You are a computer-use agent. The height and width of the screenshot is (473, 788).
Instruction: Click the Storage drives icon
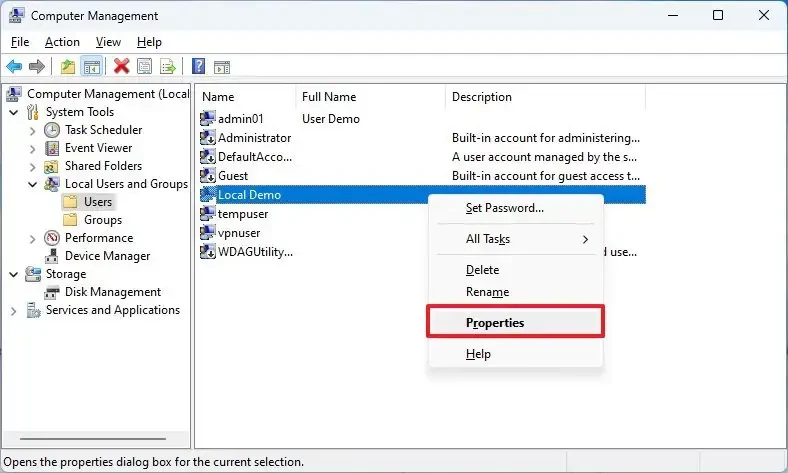33,274
